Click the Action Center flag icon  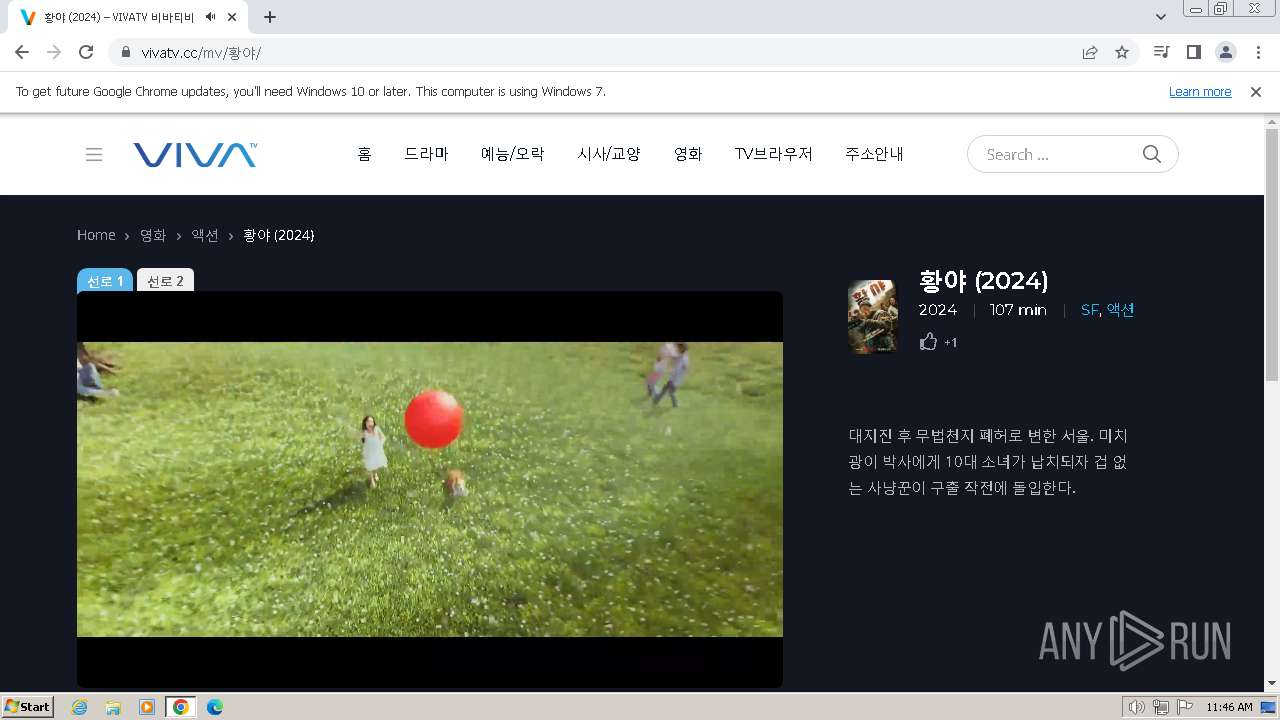(x=1186, y=707)
